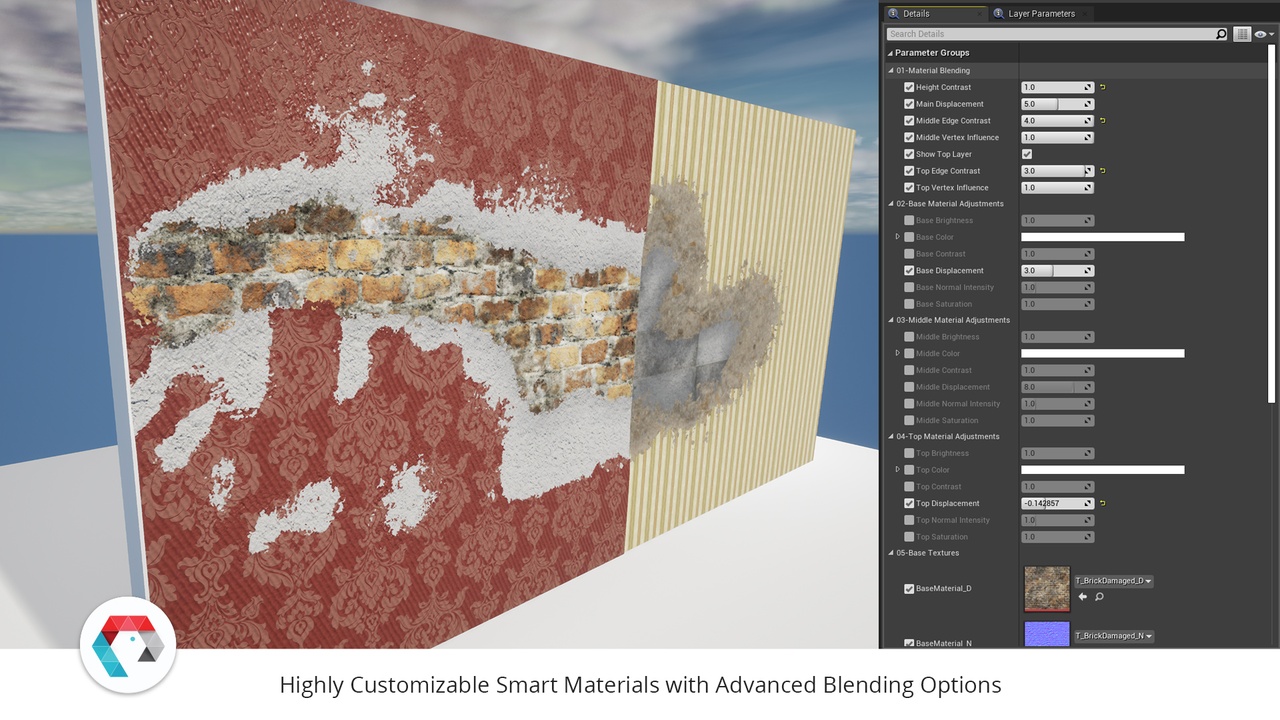The height and width of the screenshot is (720, 1280).
Task: Uncheck the Middle Vertex Influence override checkbox
Action: tap(909, 137)
